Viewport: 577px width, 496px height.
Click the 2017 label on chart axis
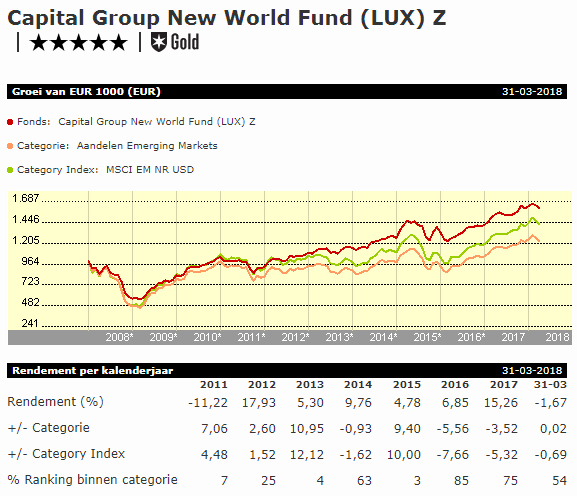[513, 337]
